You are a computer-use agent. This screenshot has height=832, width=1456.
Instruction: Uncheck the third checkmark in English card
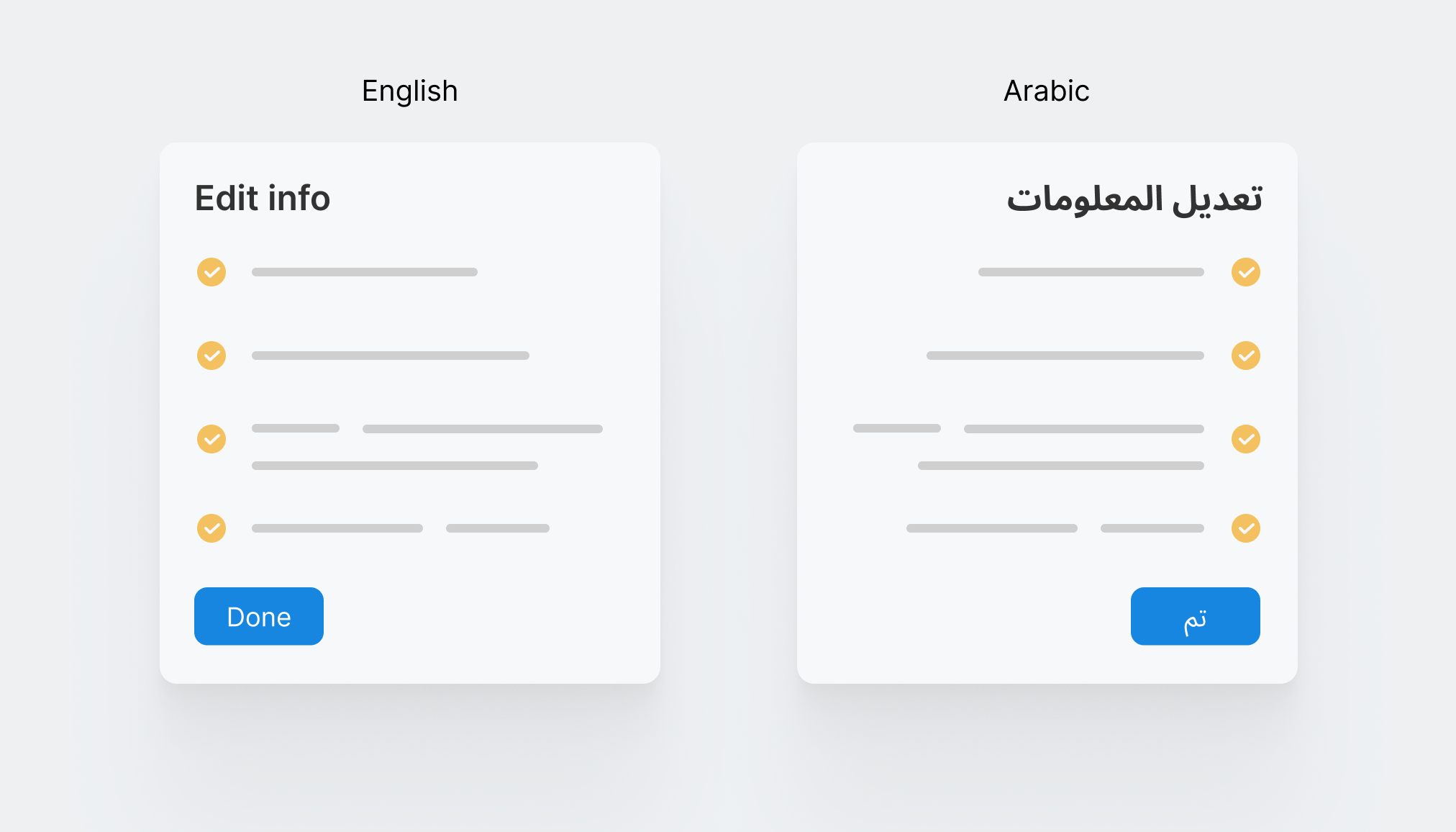(x=211, y=439)
